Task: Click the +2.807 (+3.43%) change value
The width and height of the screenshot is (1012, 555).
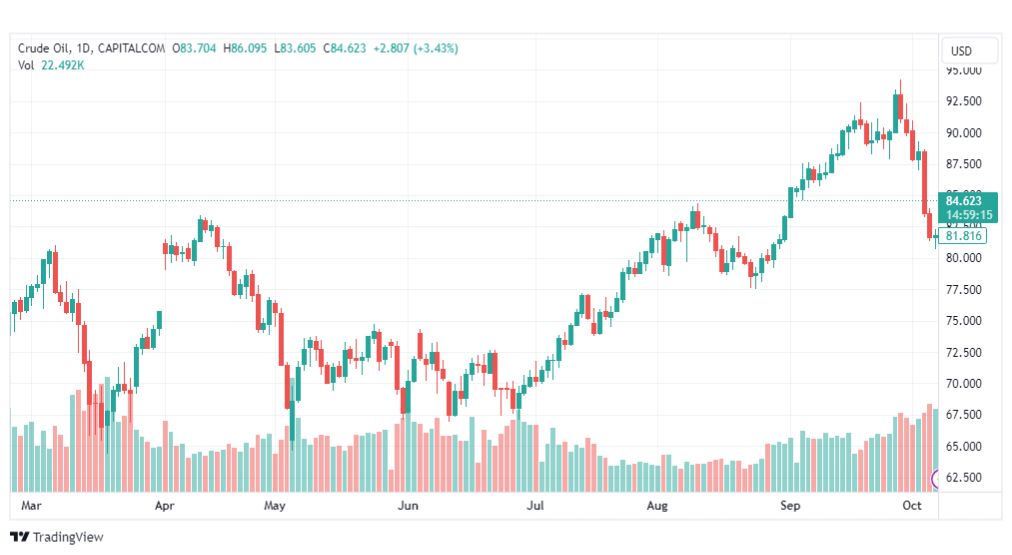Action: pyautogui.click(x=416, y=48)
